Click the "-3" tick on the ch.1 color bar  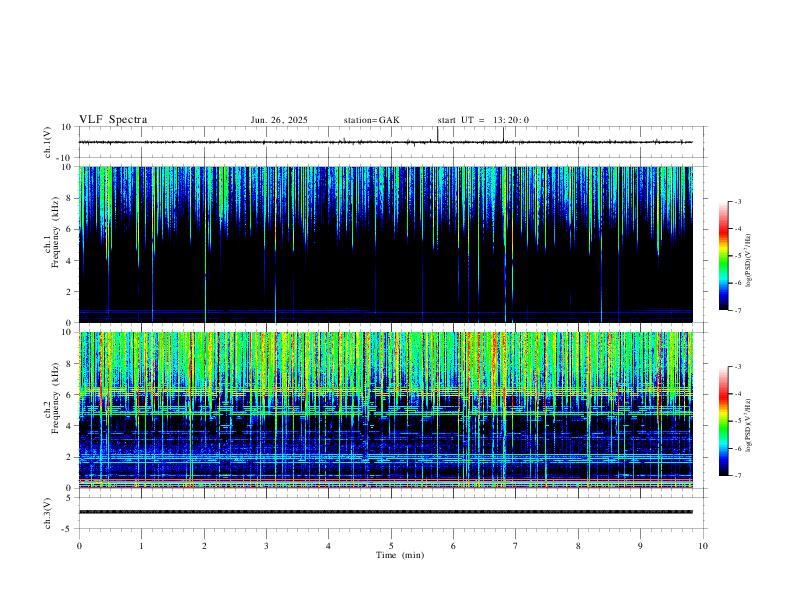point(737,201)
